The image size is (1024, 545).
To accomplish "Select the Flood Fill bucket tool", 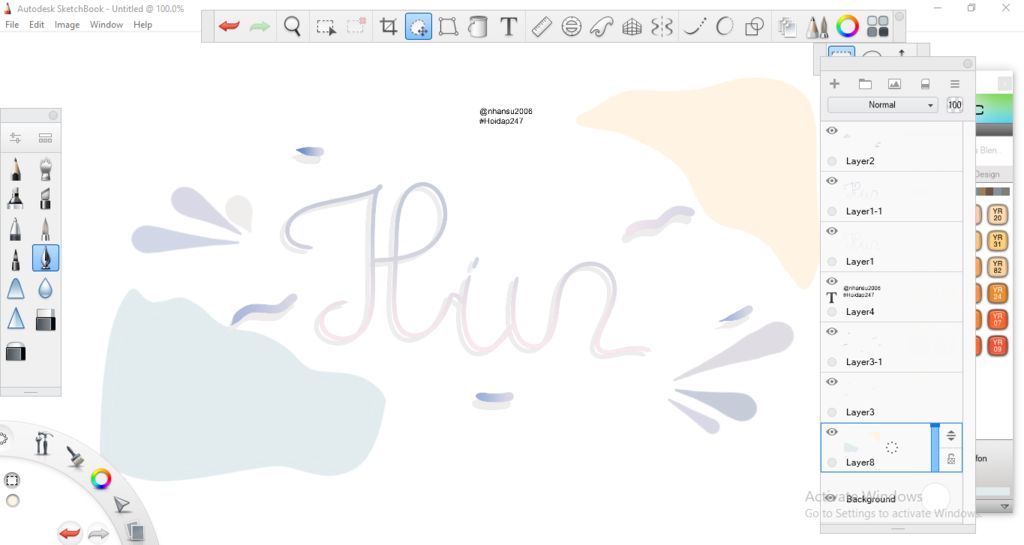I will coord(478,26).
